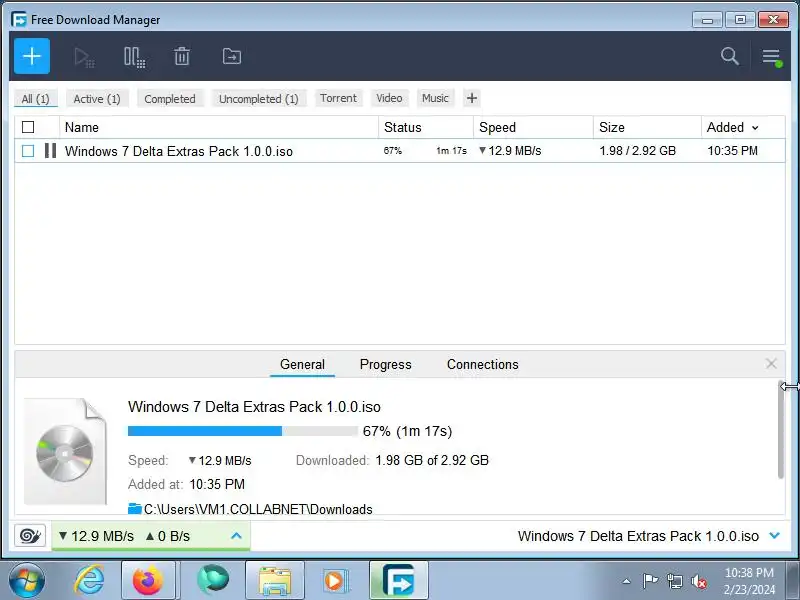Click the Move to folder icon

pyautogui.click(x=232, y=56)
